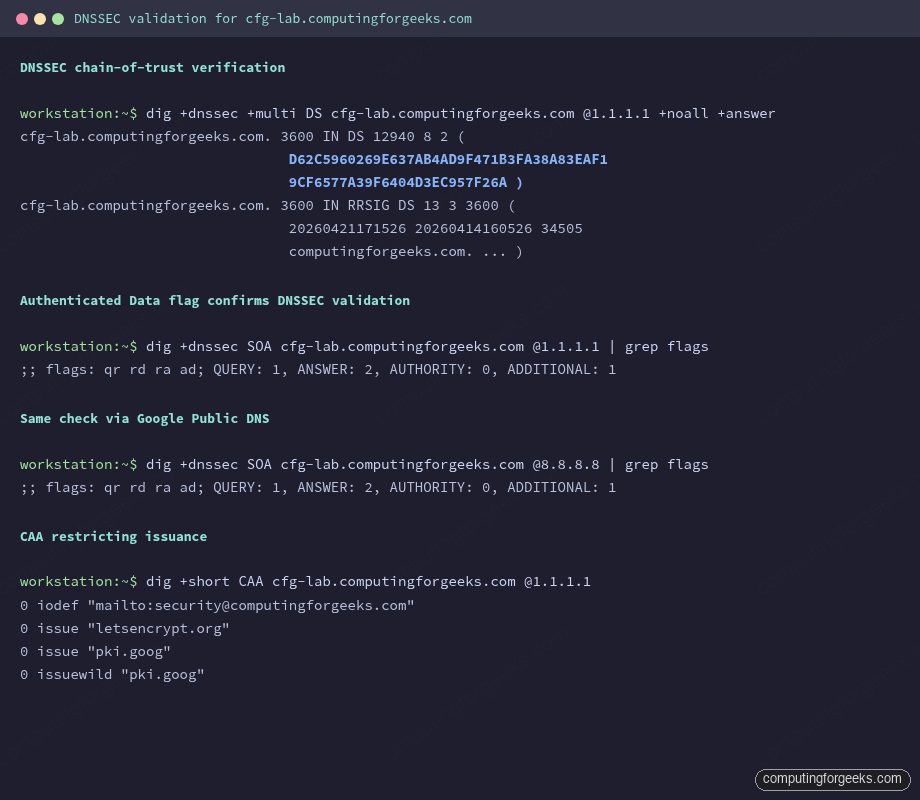Click the Authenticated Data flag heading
Image resolution: width=920 pixels, height=800 pixels.
point(214,300)
